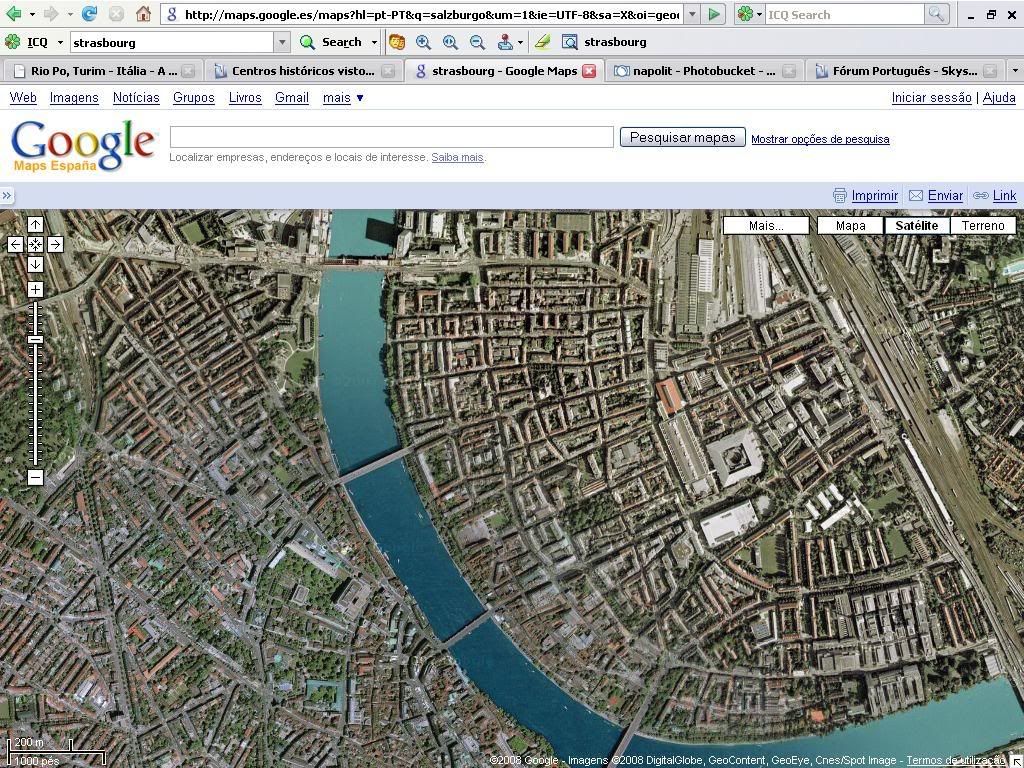Pan the map up with arrow button

tap(35, 225)
